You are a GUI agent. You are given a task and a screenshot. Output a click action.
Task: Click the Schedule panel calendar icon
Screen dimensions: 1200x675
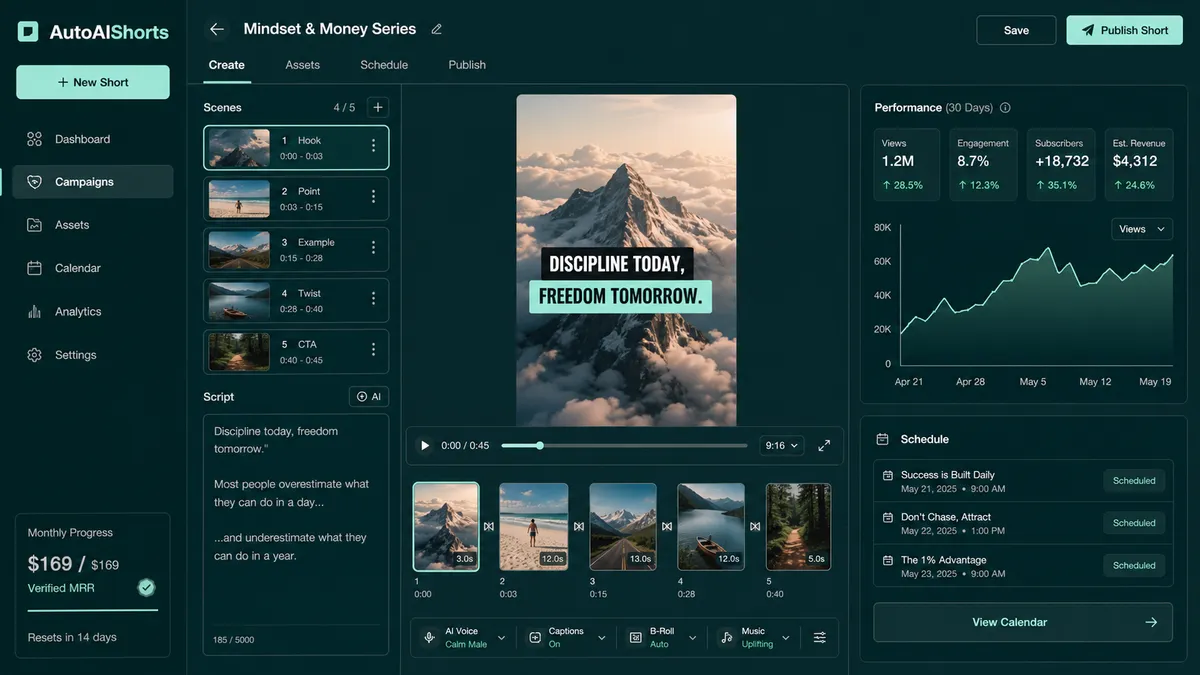click(882, 439)
